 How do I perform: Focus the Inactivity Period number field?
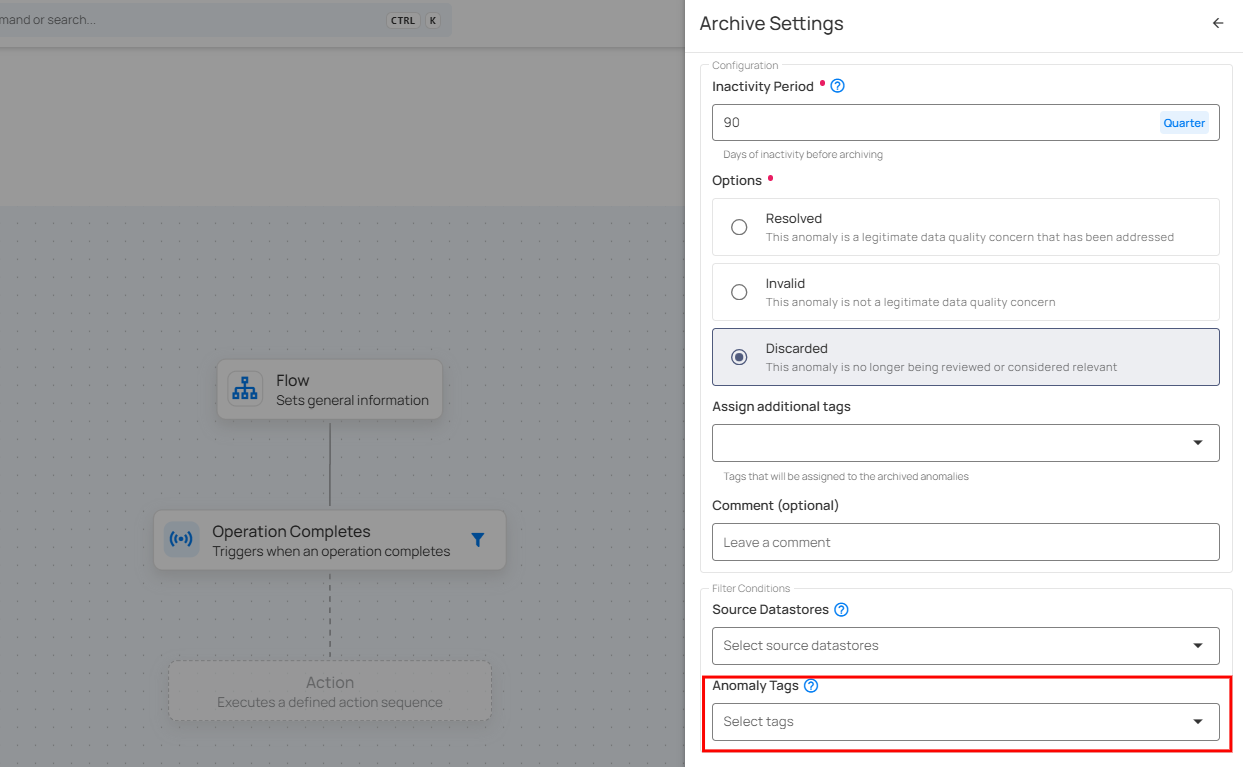pyautogui.click(x=930, y=123)
